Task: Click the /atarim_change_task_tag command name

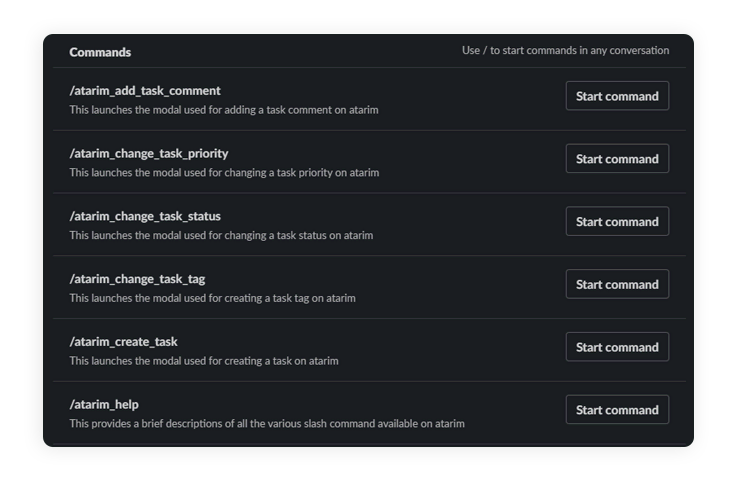Action: click(x=137, y=279)
